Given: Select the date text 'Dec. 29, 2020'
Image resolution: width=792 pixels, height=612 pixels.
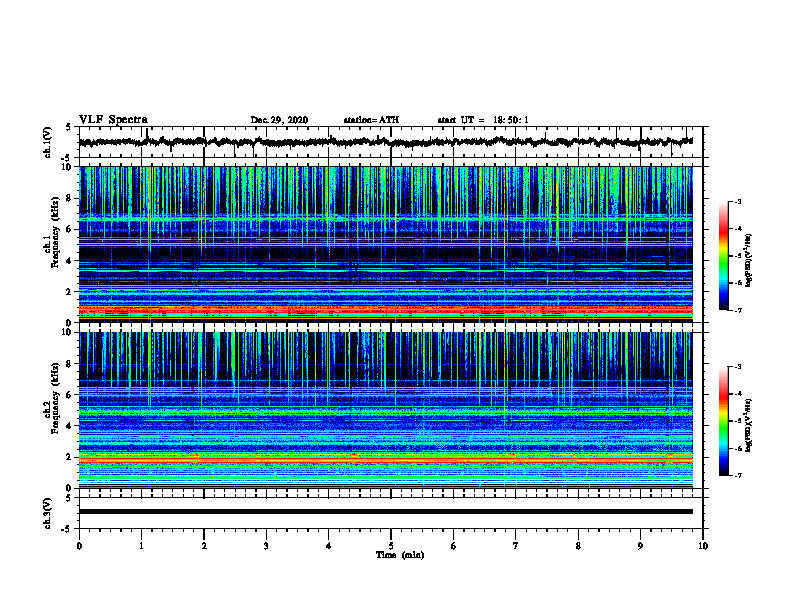Looking at the screenshot, I should 279,120.
